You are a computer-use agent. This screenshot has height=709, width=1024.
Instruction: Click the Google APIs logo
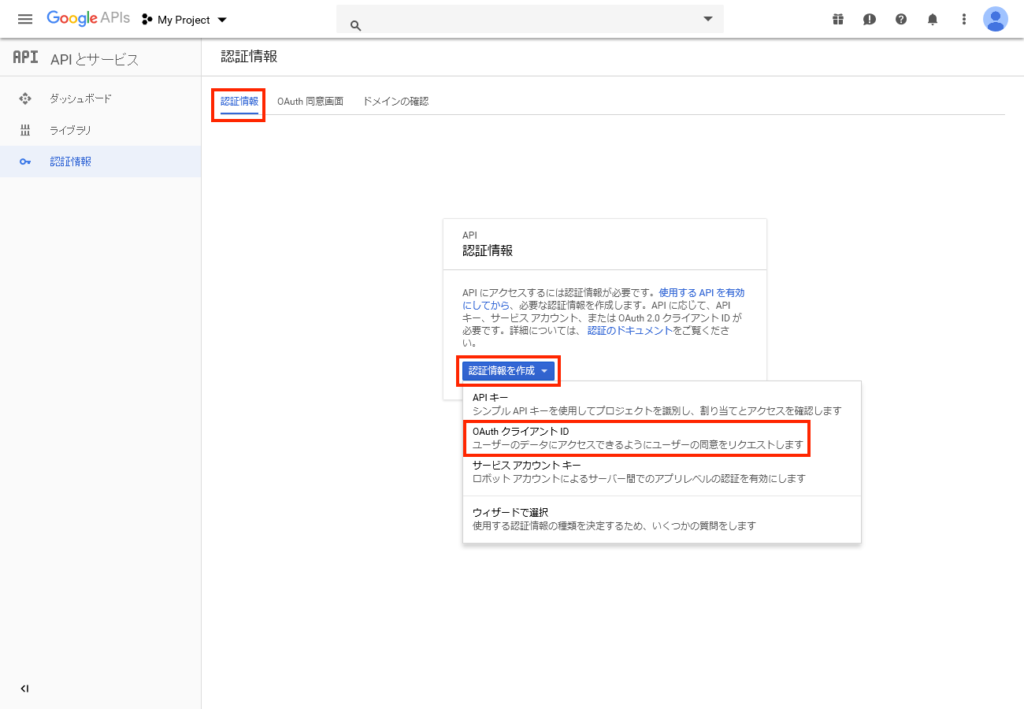click(88, 19)
